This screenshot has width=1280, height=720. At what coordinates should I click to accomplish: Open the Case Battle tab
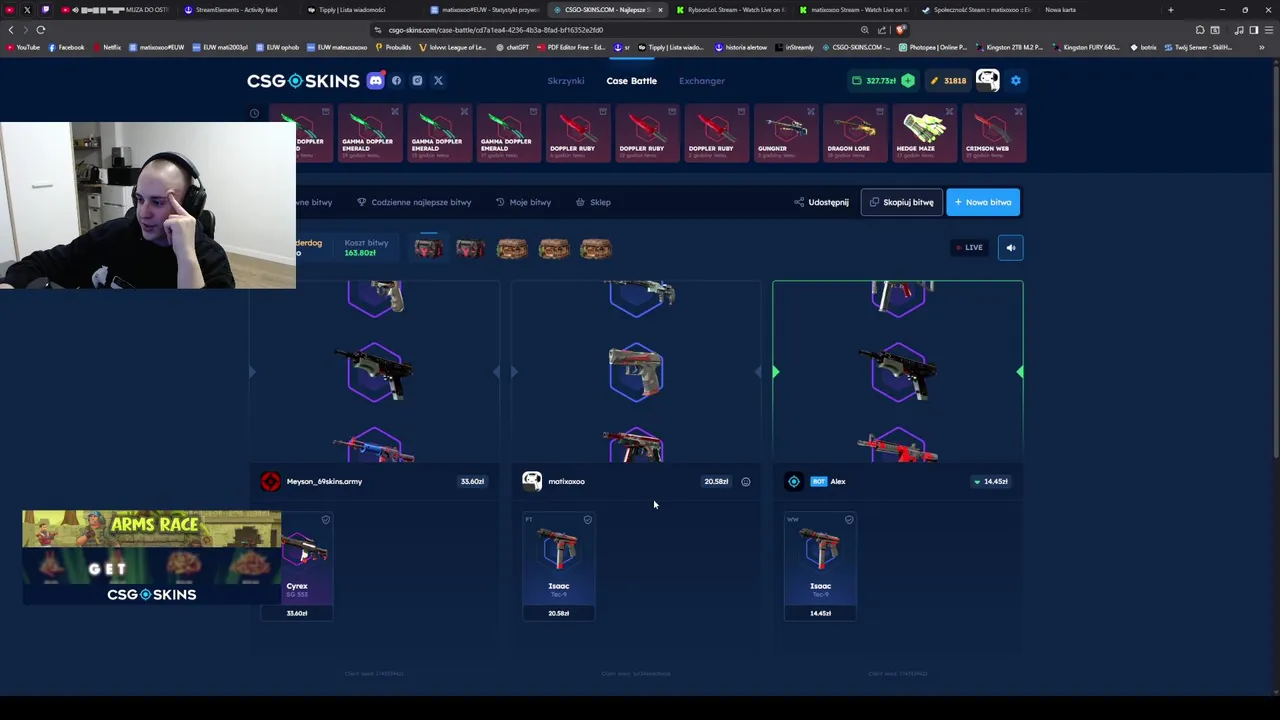(631, 81)
